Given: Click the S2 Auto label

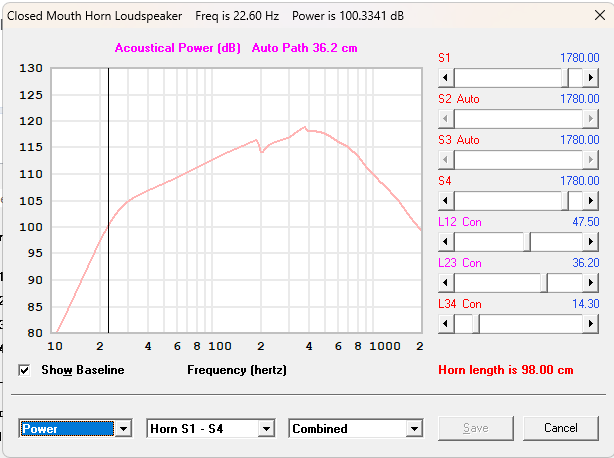Looking at the screenshot, I should (x=459, y=99).
